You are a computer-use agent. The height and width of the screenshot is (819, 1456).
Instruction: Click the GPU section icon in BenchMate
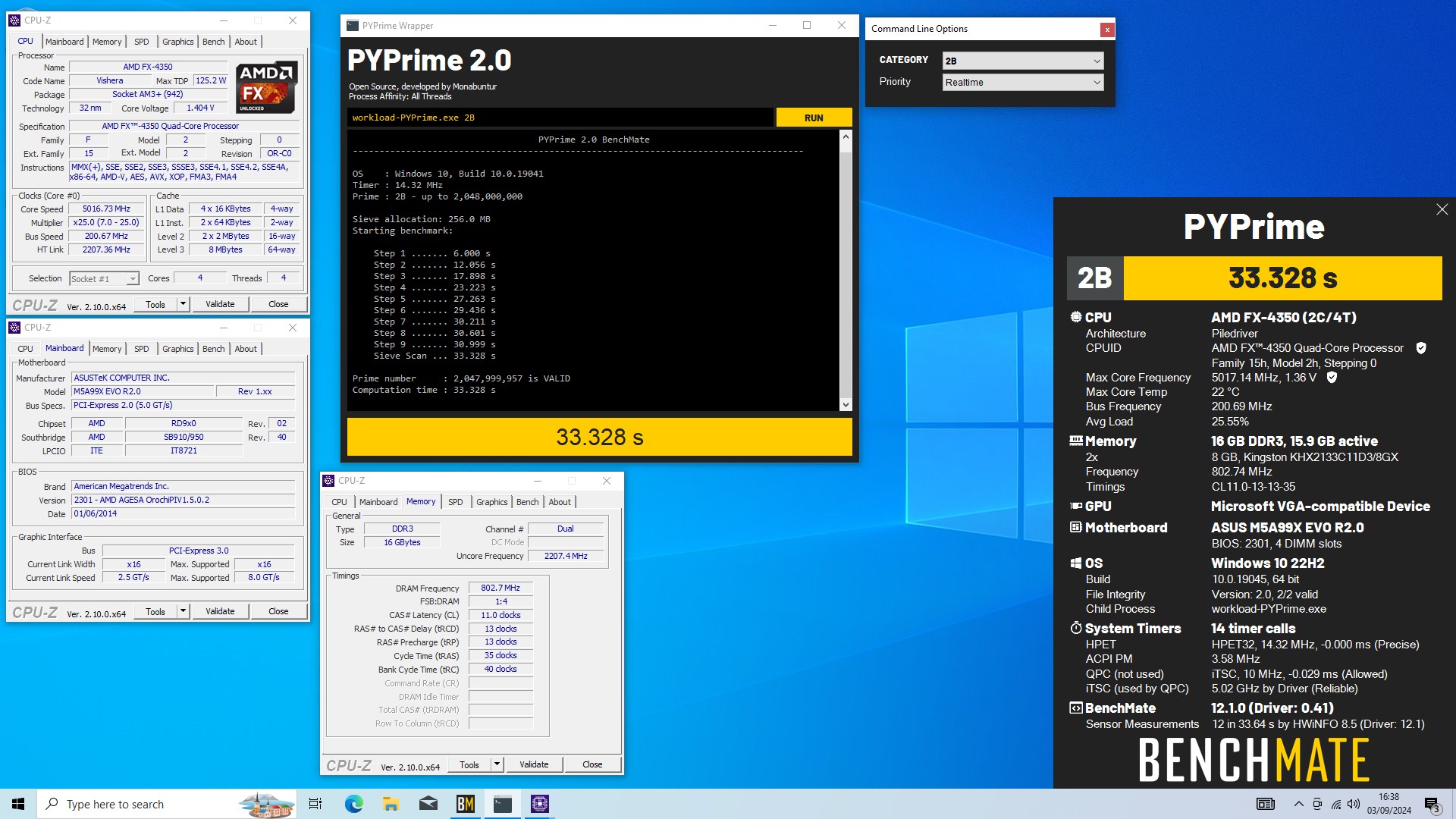[1075, 506]
